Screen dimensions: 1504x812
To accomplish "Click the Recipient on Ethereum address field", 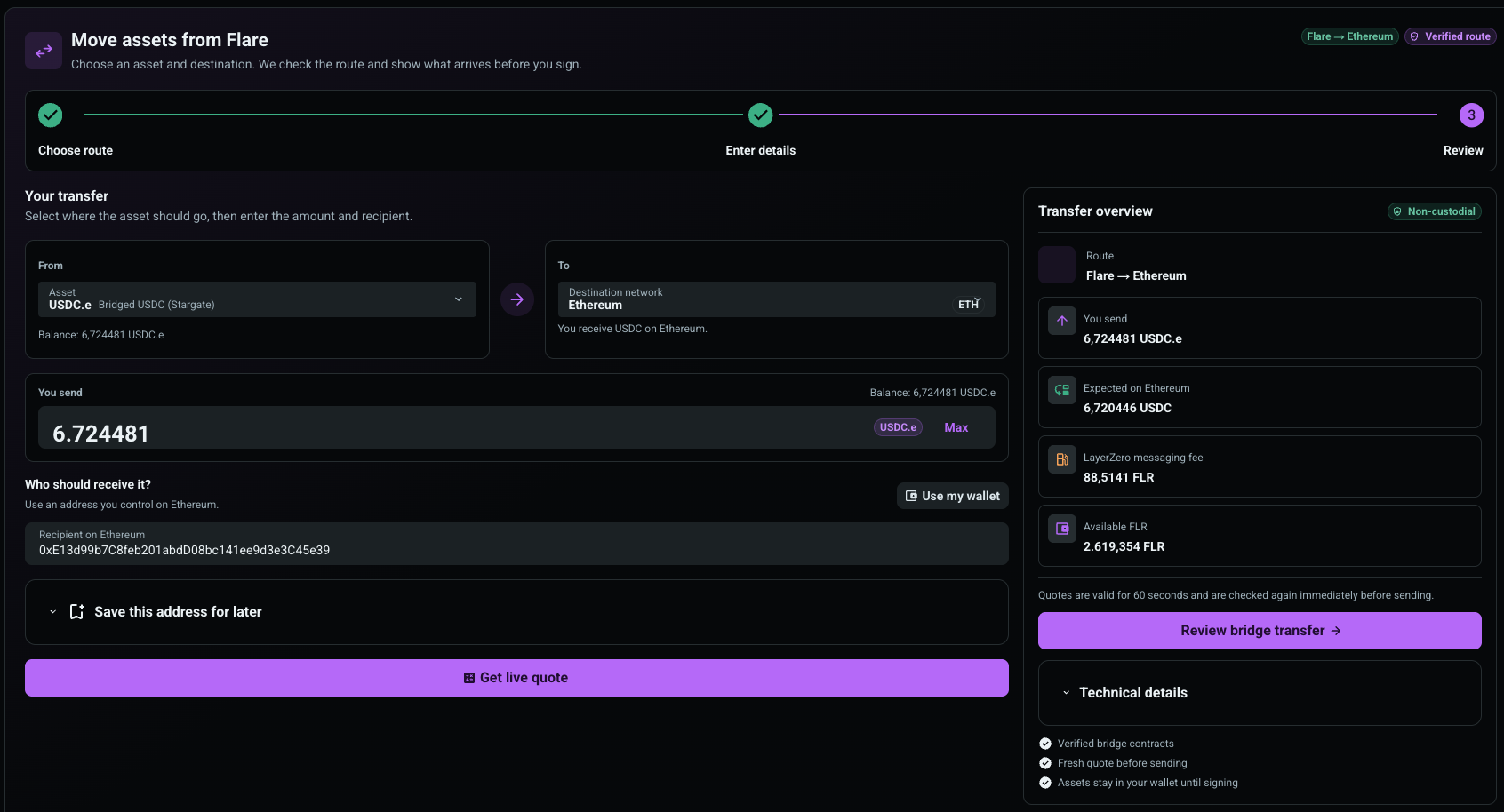I will 516,544.
